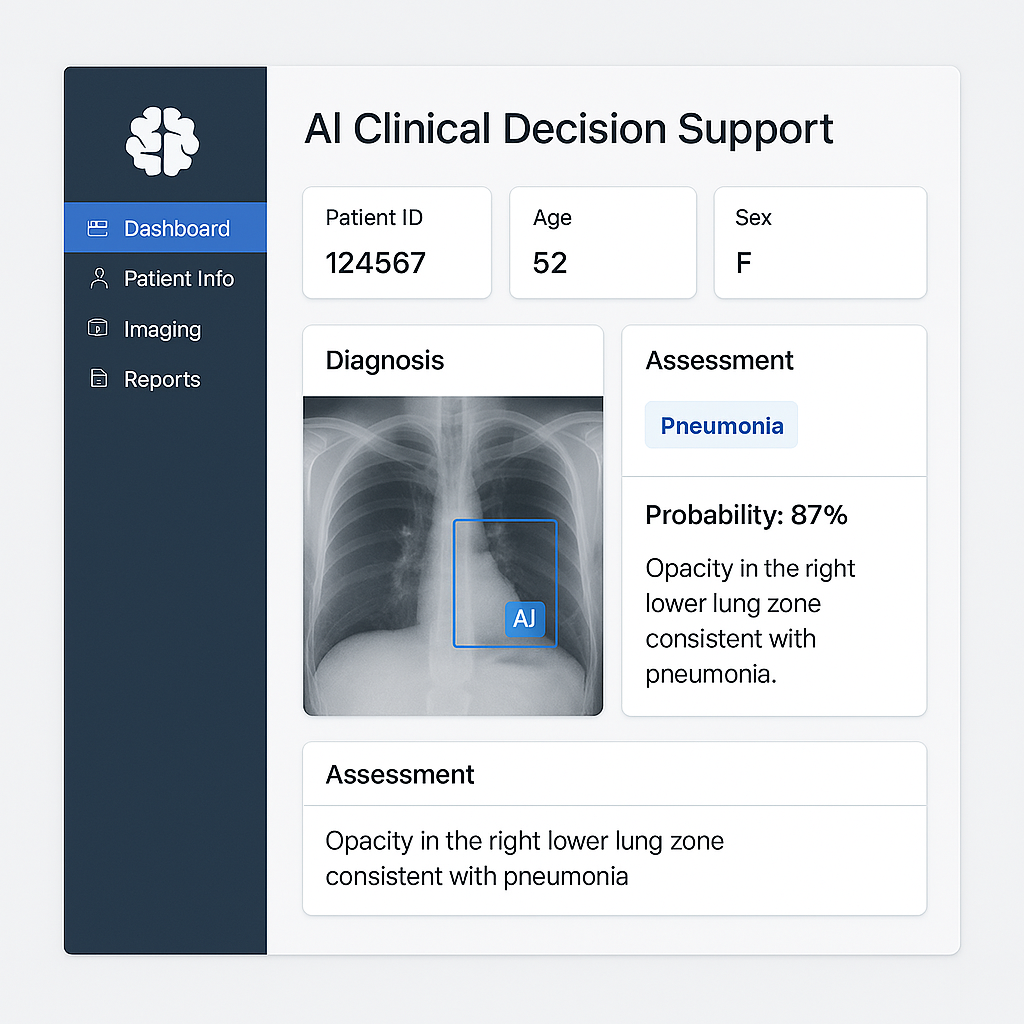Click the brain logo in the sidebar

[x=163, y=141]
